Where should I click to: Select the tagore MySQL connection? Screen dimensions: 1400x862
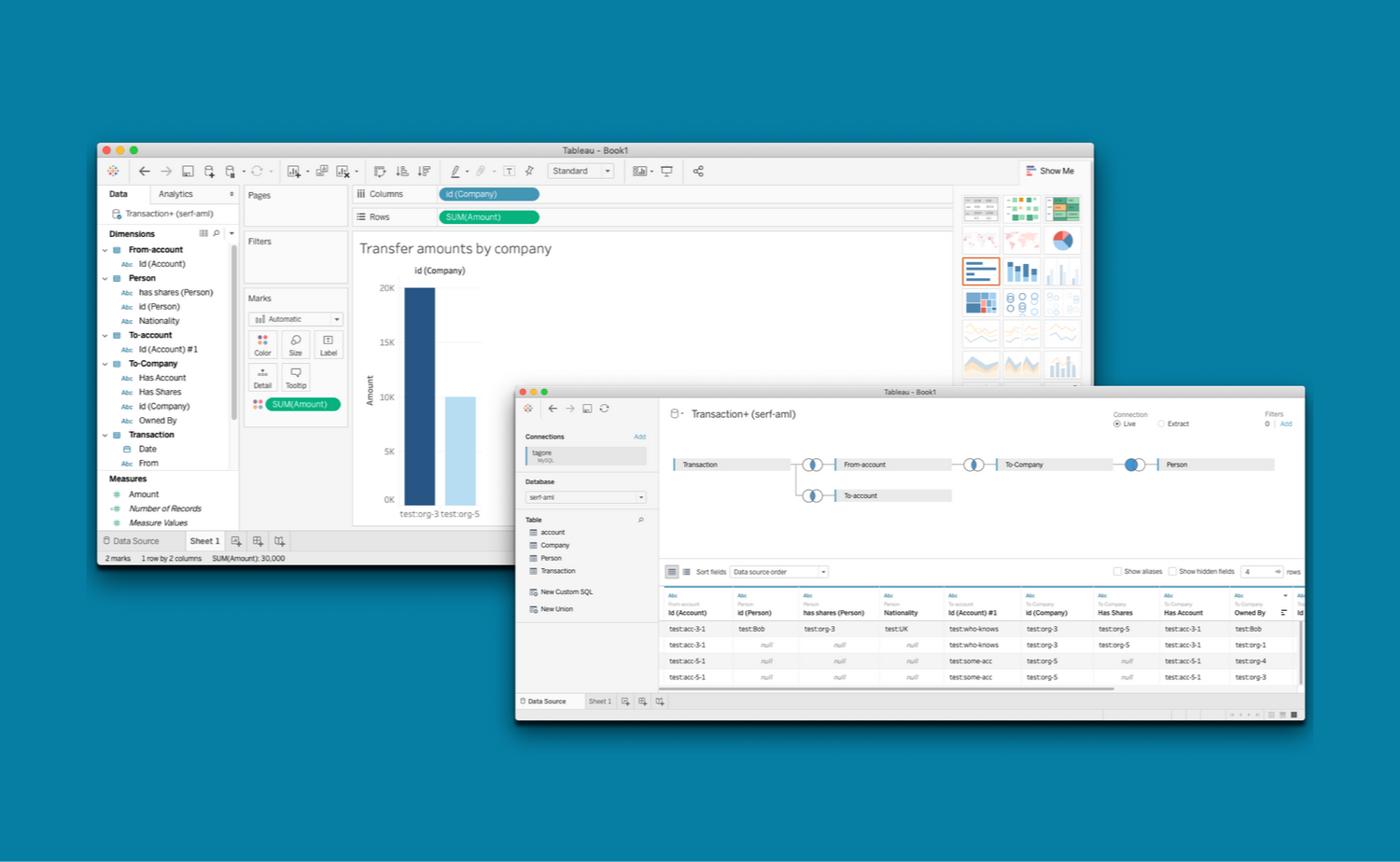pyautogui.click(x=586, y=456)
